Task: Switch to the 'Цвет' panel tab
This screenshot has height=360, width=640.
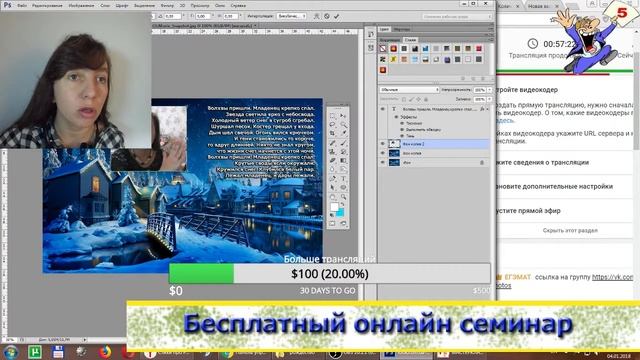Action: pos(384,29)
